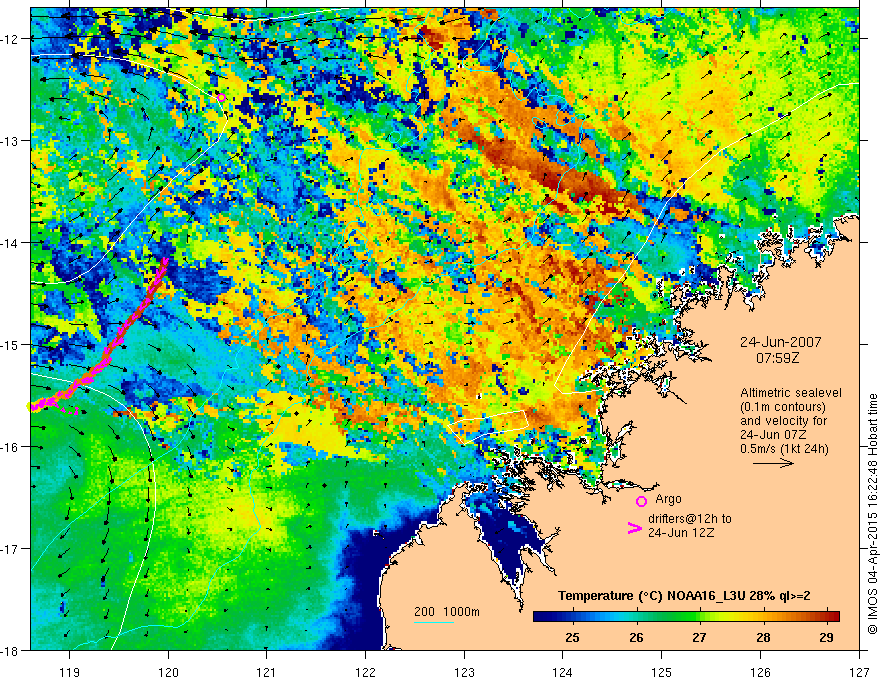The height and width of the screenshot is (680, 880).
Task: Click the temperature colorbar at 27 degrees
Action: tap(699, 616)
